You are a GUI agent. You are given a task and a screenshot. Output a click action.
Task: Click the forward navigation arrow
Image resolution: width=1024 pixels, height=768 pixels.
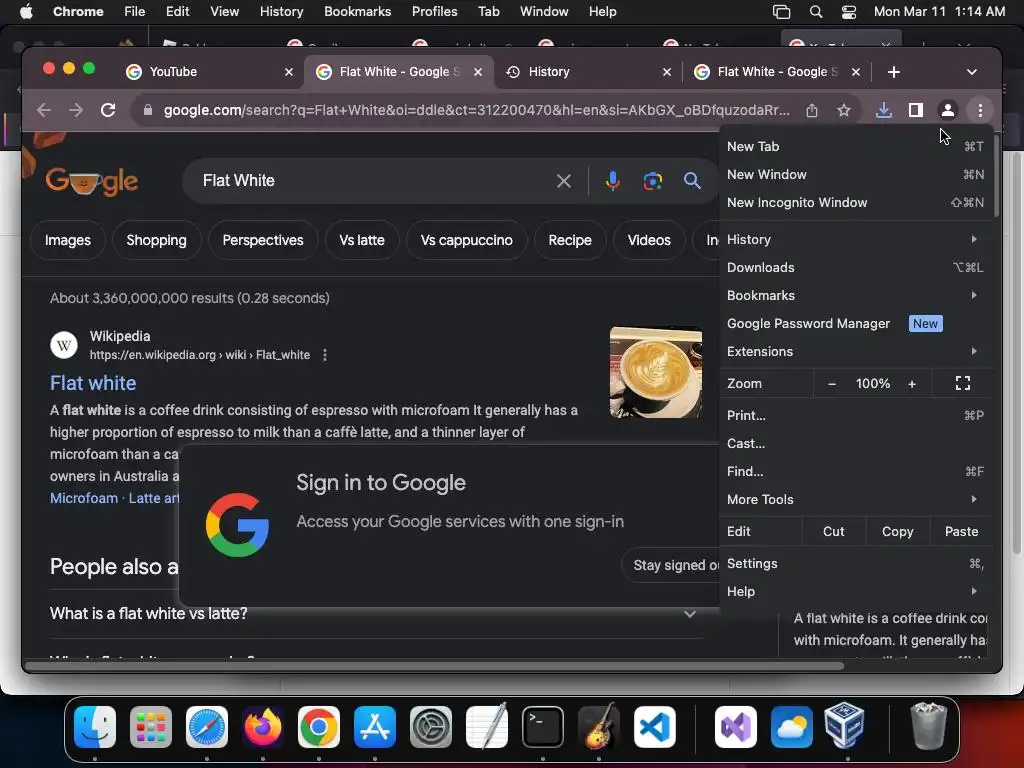(76, 110)
